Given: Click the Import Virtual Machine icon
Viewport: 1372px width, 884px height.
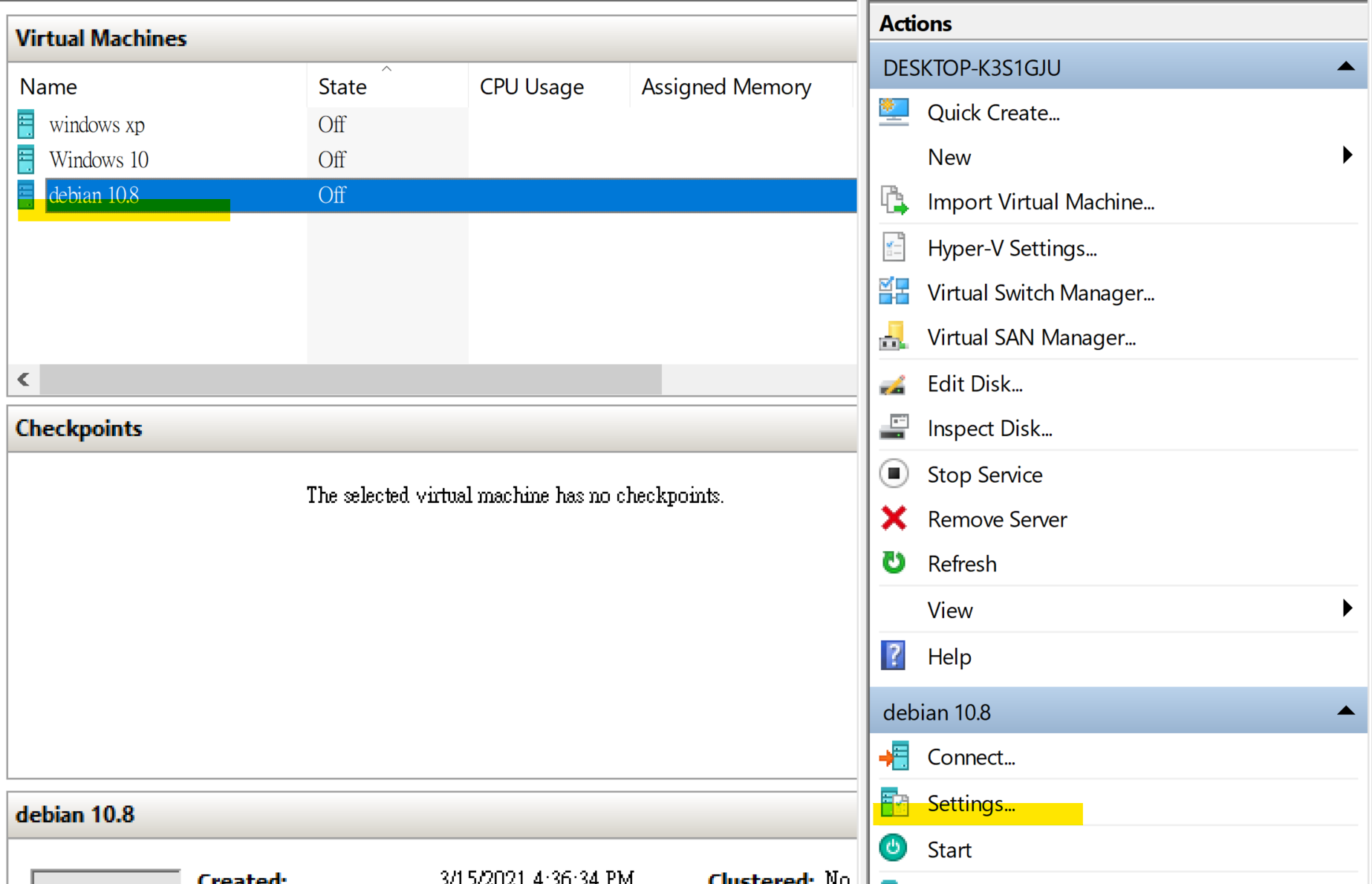Looking at the screenshot, I should (x=894, y=201).
